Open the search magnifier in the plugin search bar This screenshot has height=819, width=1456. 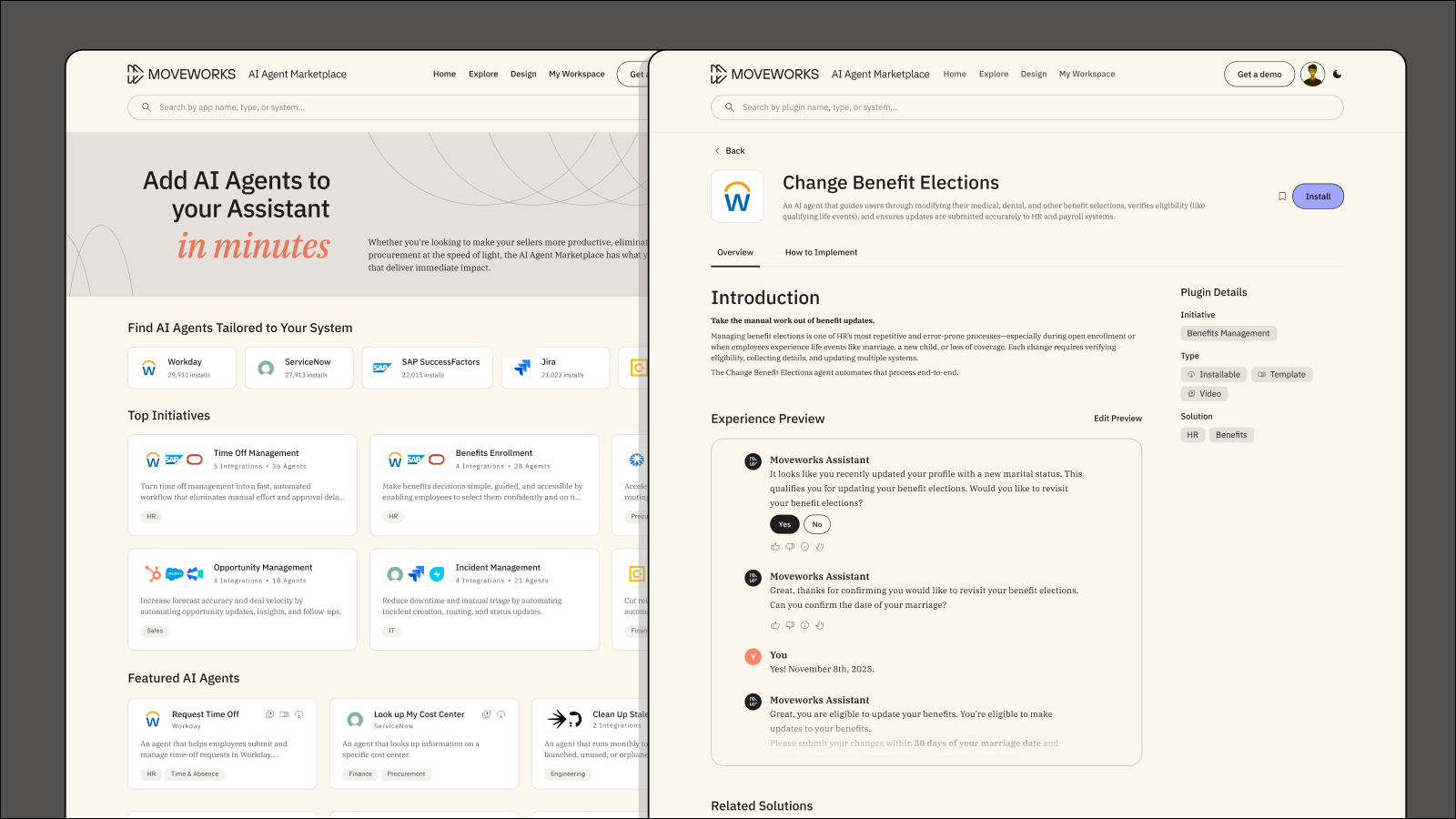tap(729, 106)
